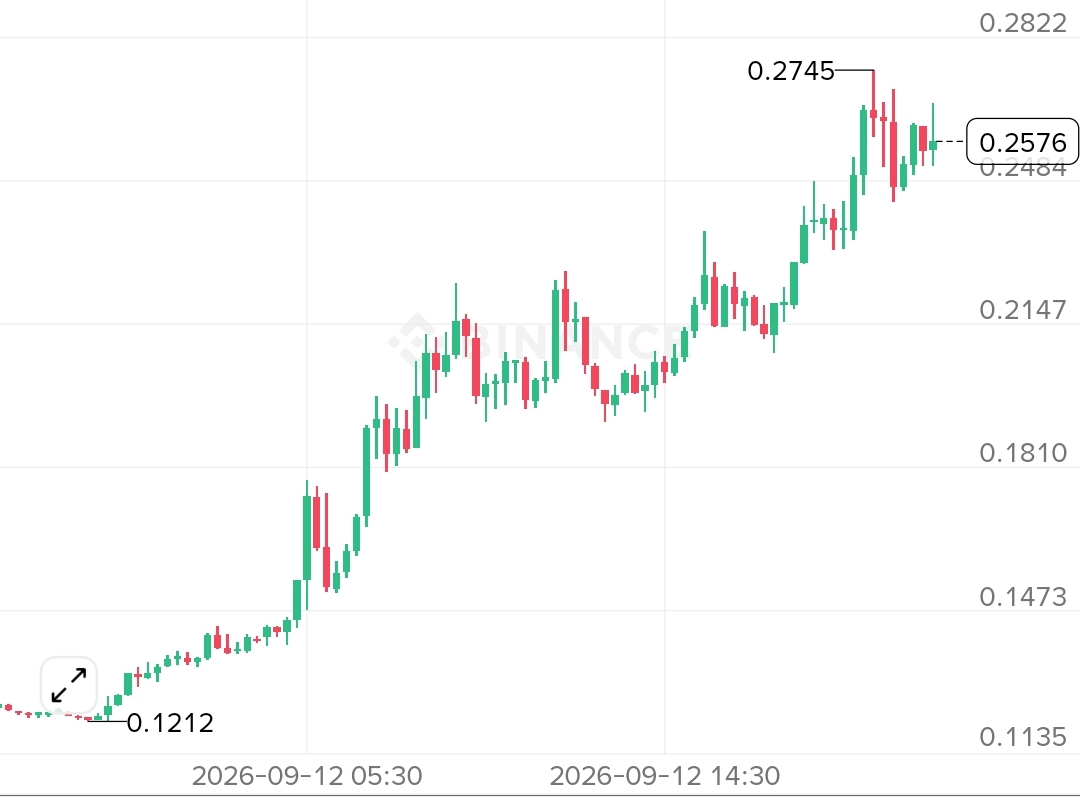Click the 0.2745 high price marker
The image size is (1080, 809).
(x=791, y=71)
